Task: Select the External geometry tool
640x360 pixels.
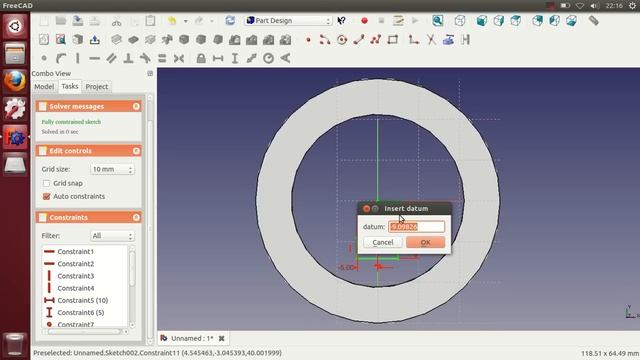Action: tap(449, 40)
